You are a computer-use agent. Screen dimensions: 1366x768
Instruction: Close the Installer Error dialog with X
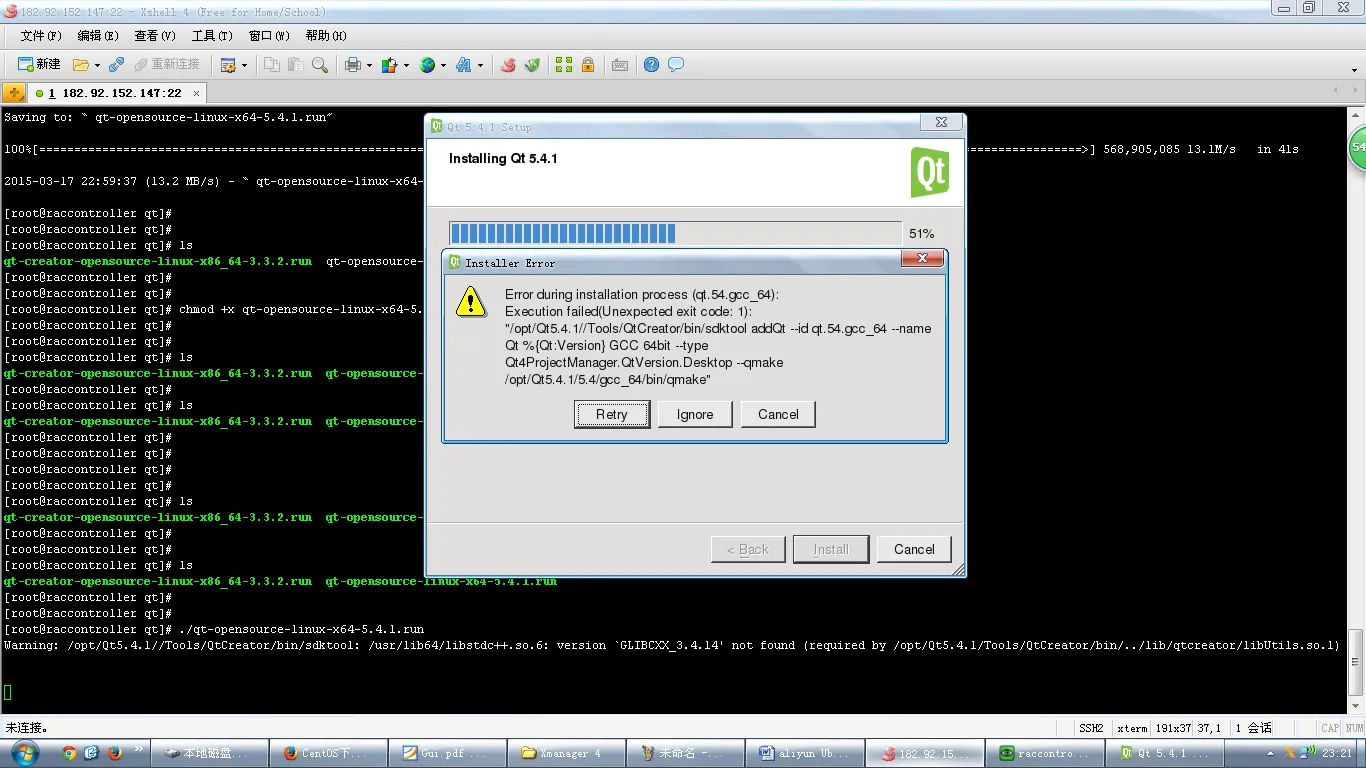pos(922,259)
